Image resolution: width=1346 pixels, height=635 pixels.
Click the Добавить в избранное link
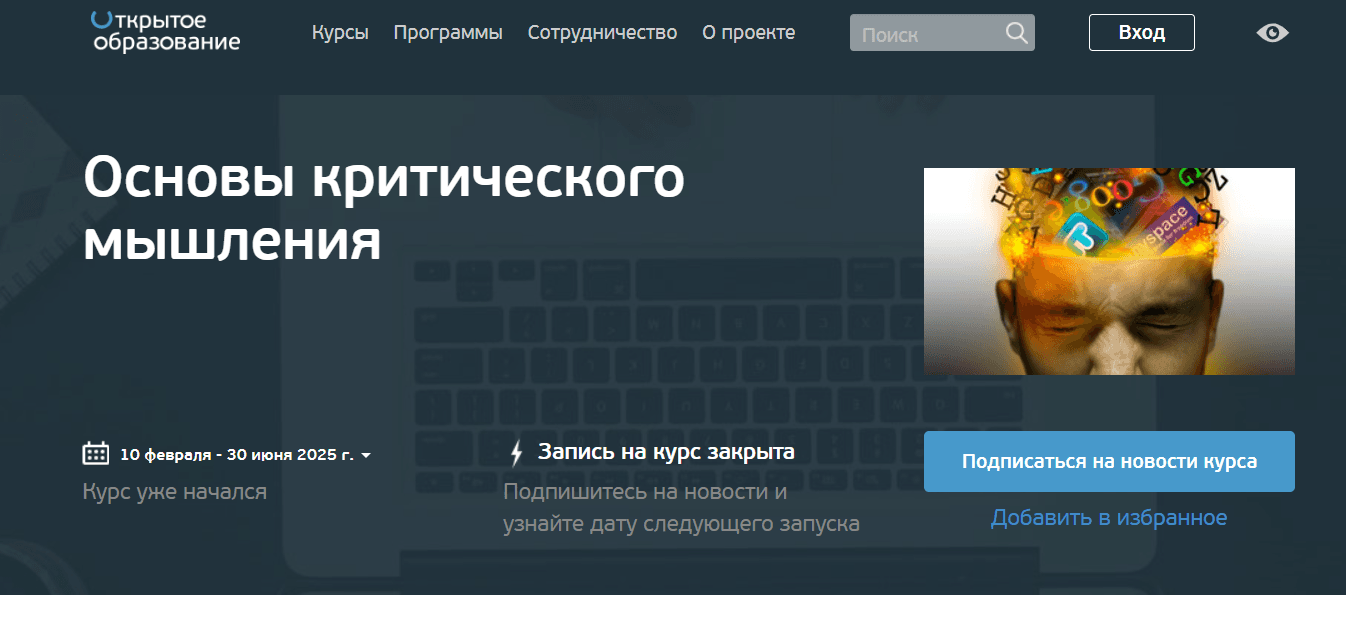[1108, 517]
